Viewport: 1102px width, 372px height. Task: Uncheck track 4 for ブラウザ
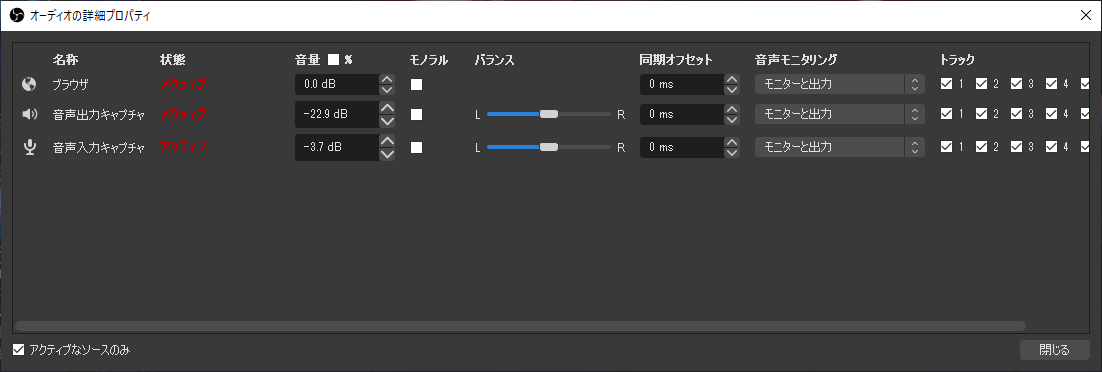1051,84
